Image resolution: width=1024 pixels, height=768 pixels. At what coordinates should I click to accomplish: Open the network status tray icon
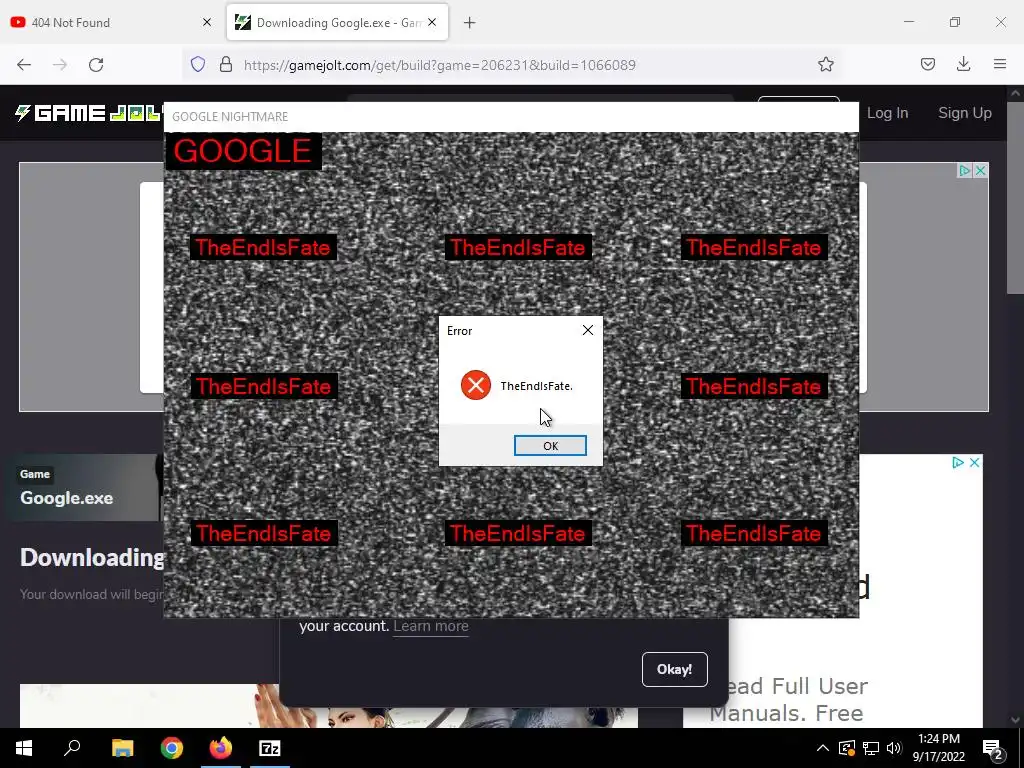pyautogui.click(x=871, y=748)
